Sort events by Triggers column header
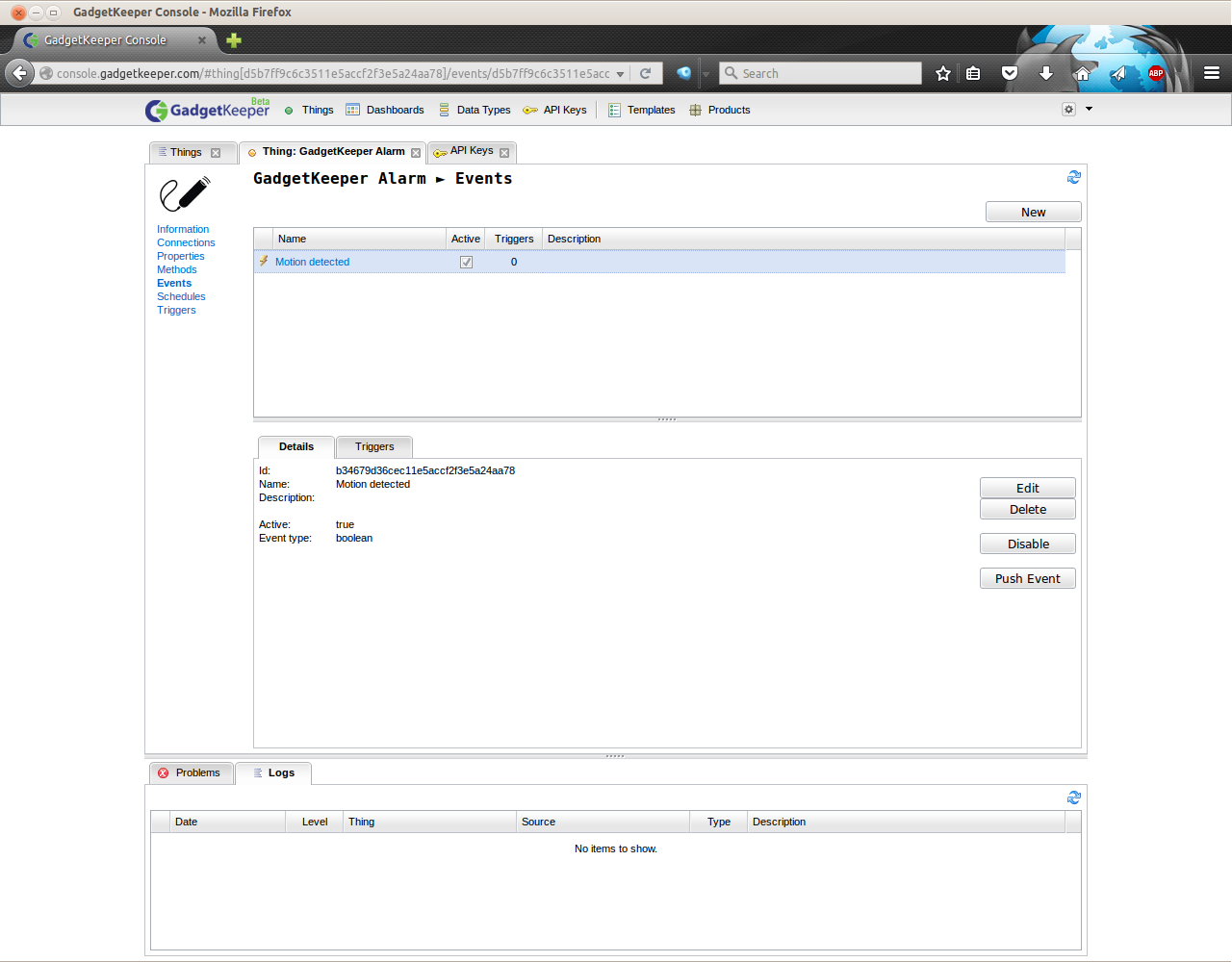The height and width of the screenshot is (962, 1232). [x=514, y=239]
